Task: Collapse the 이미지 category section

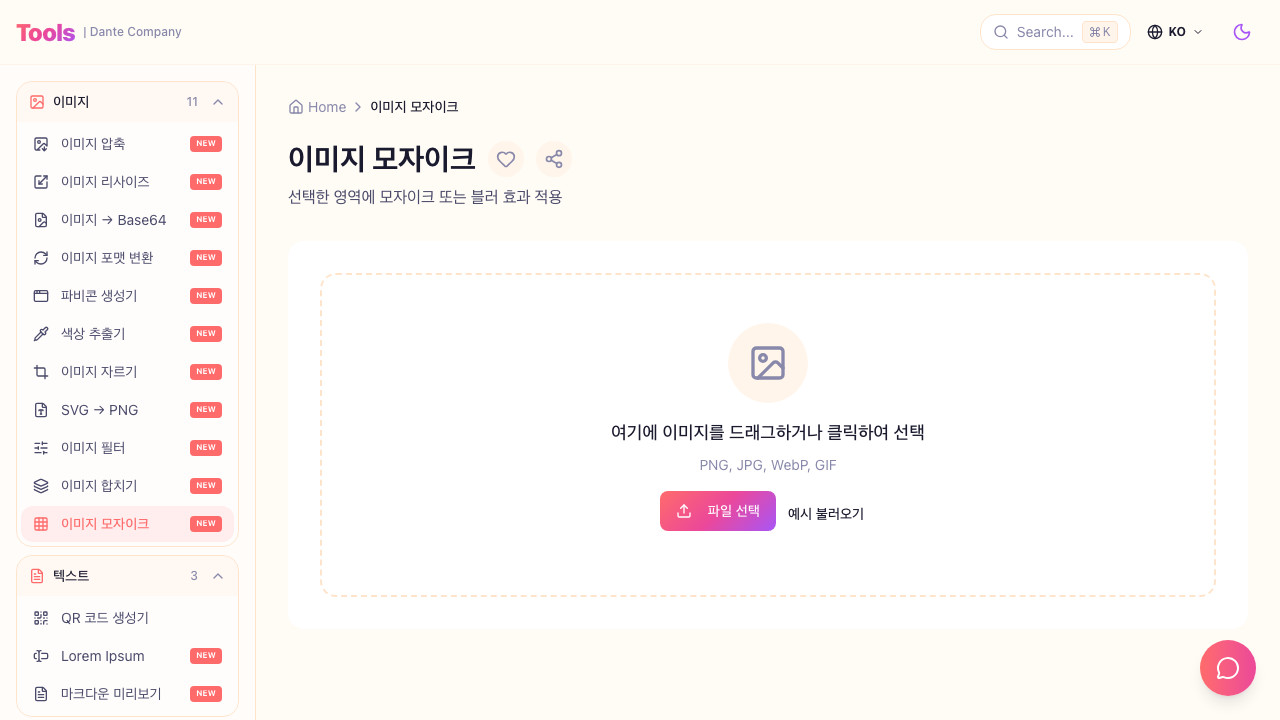Action: pyautogui.click(x=218, y=102)
